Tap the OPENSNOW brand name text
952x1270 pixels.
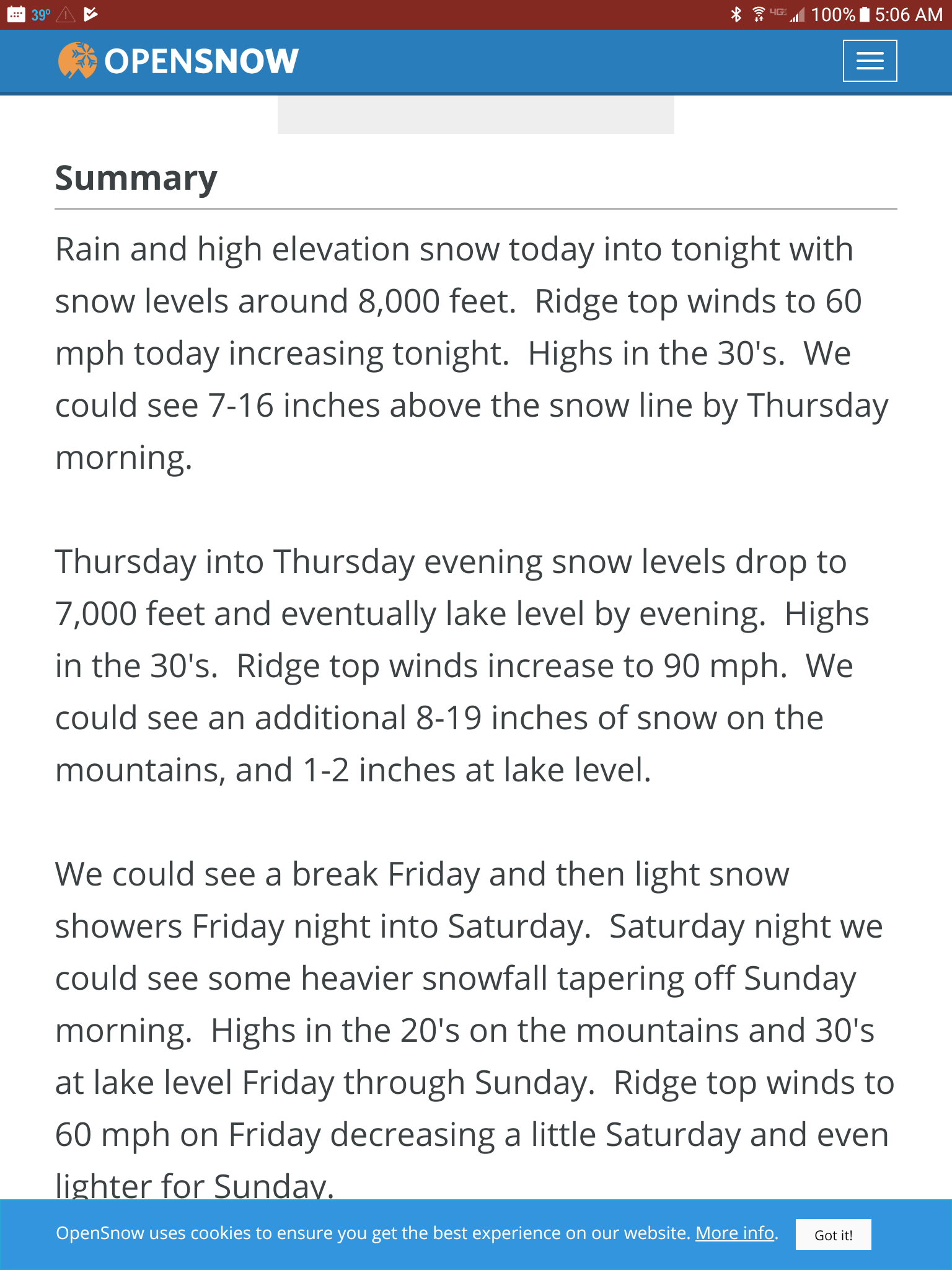[x=201, y=61]
